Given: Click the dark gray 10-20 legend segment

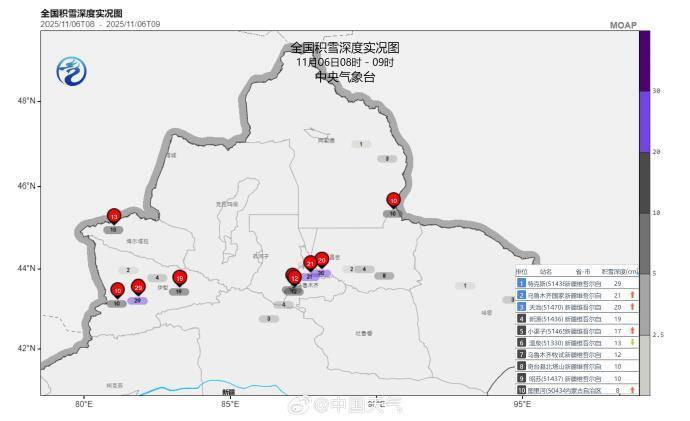Looking at the screenshot, I should (x=644, y=182).
